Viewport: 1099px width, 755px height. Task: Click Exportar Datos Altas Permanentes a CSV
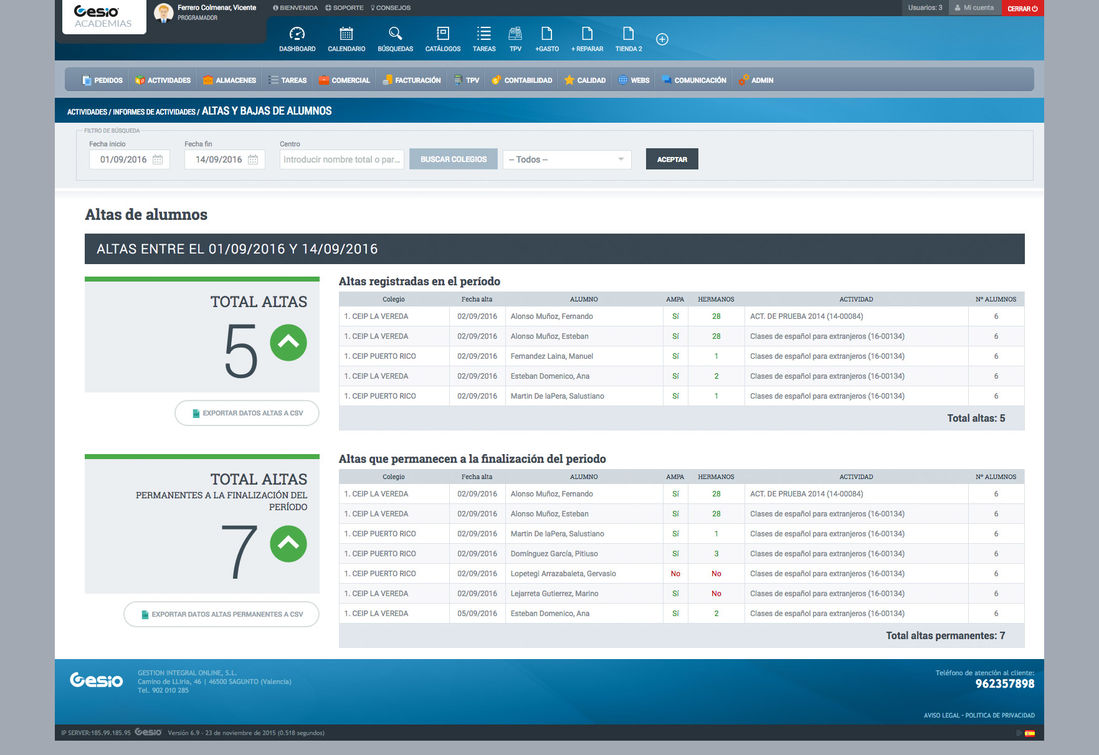pos(221,614)
